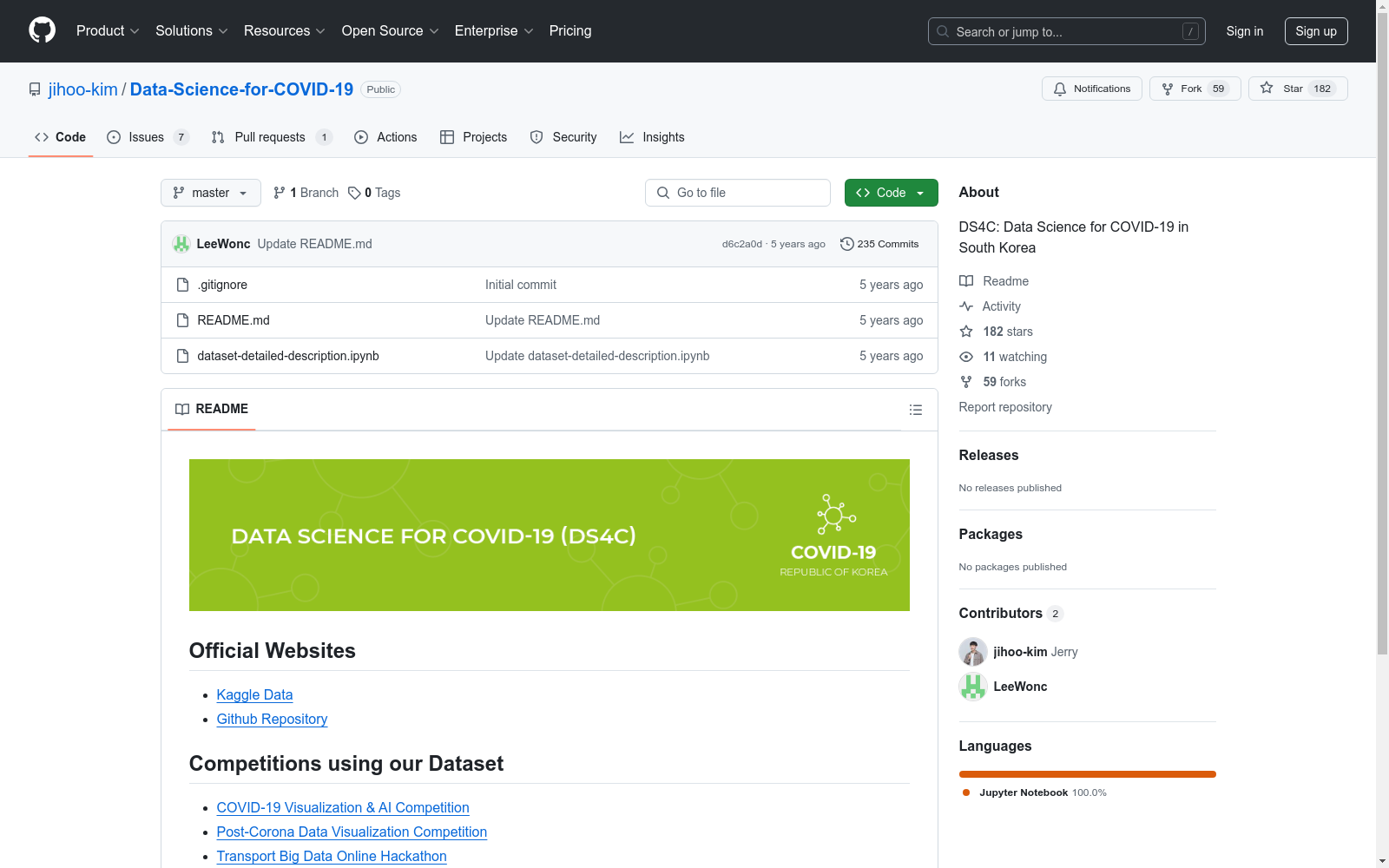Go to the Security tab

[x=563, y=137]
